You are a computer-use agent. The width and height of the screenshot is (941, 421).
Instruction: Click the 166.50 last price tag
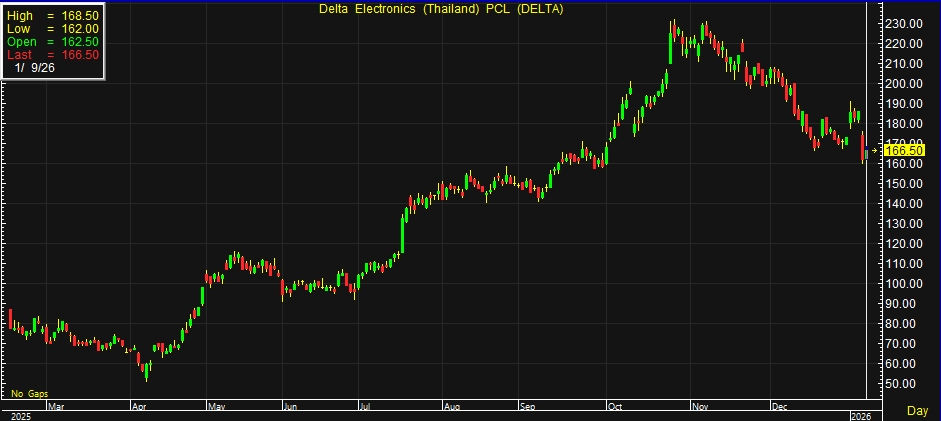904,150
